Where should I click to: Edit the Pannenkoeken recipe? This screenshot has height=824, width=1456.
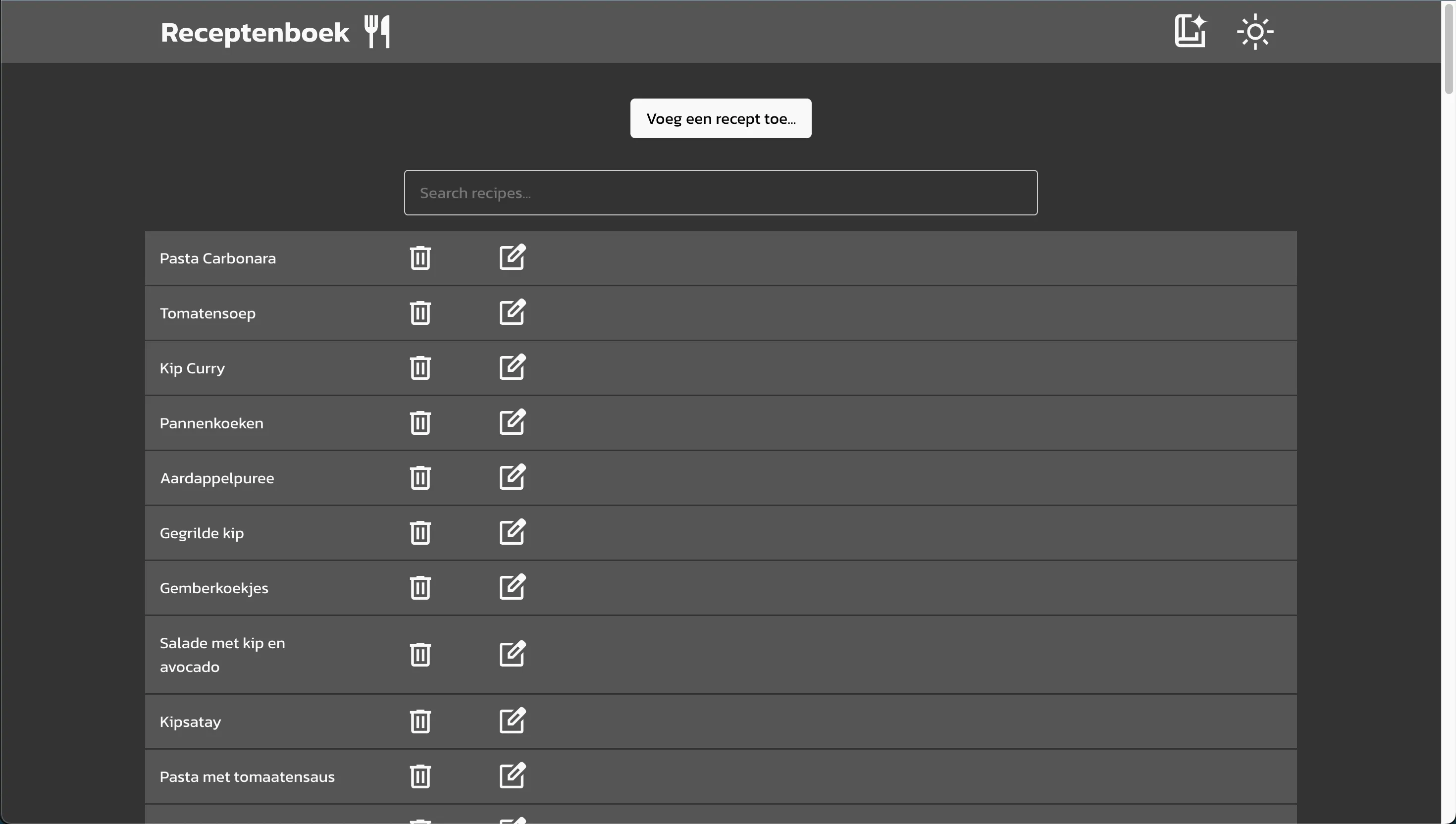point(512,422)
